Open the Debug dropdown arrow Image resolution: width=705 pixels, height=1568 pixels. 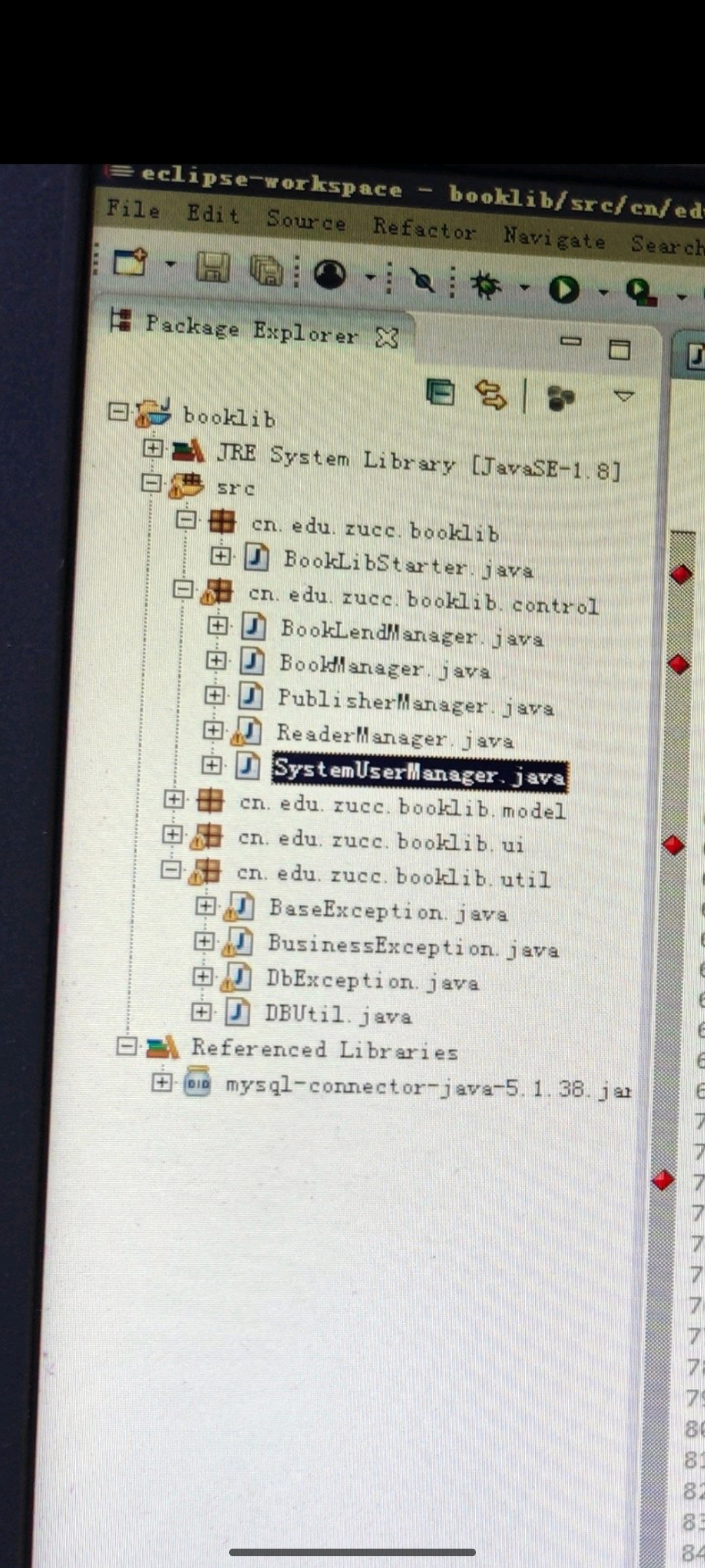pos(524,287)
